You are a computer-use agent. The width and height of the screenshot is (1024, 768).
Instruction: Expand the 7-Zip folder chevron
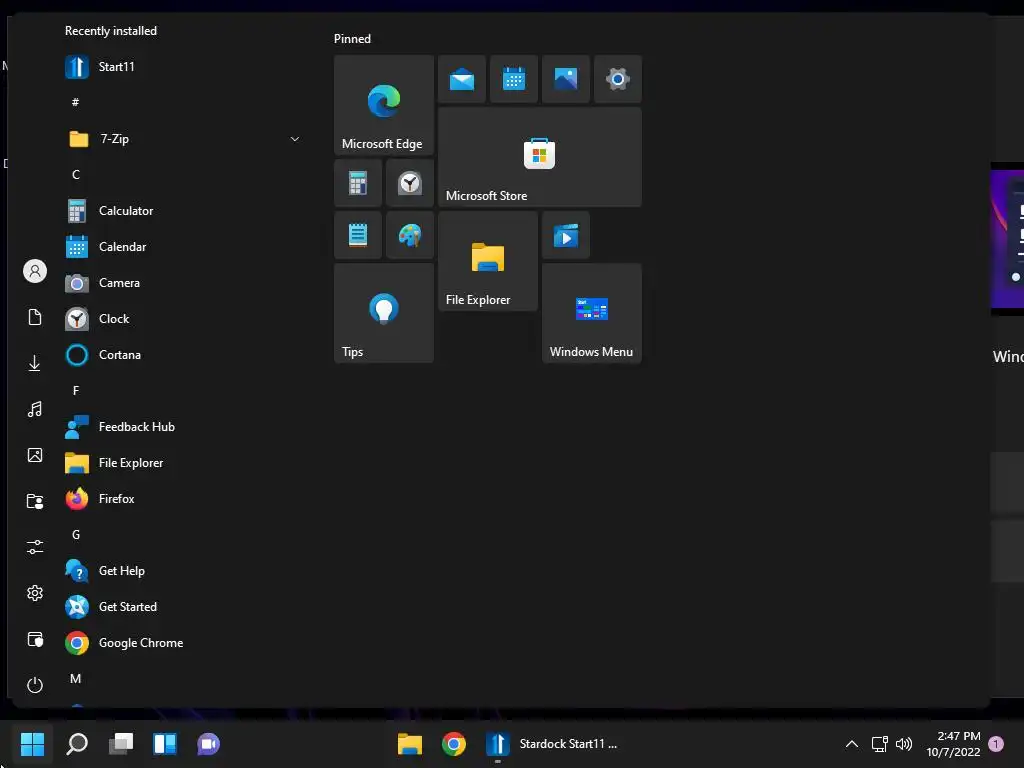click(295, 139)
